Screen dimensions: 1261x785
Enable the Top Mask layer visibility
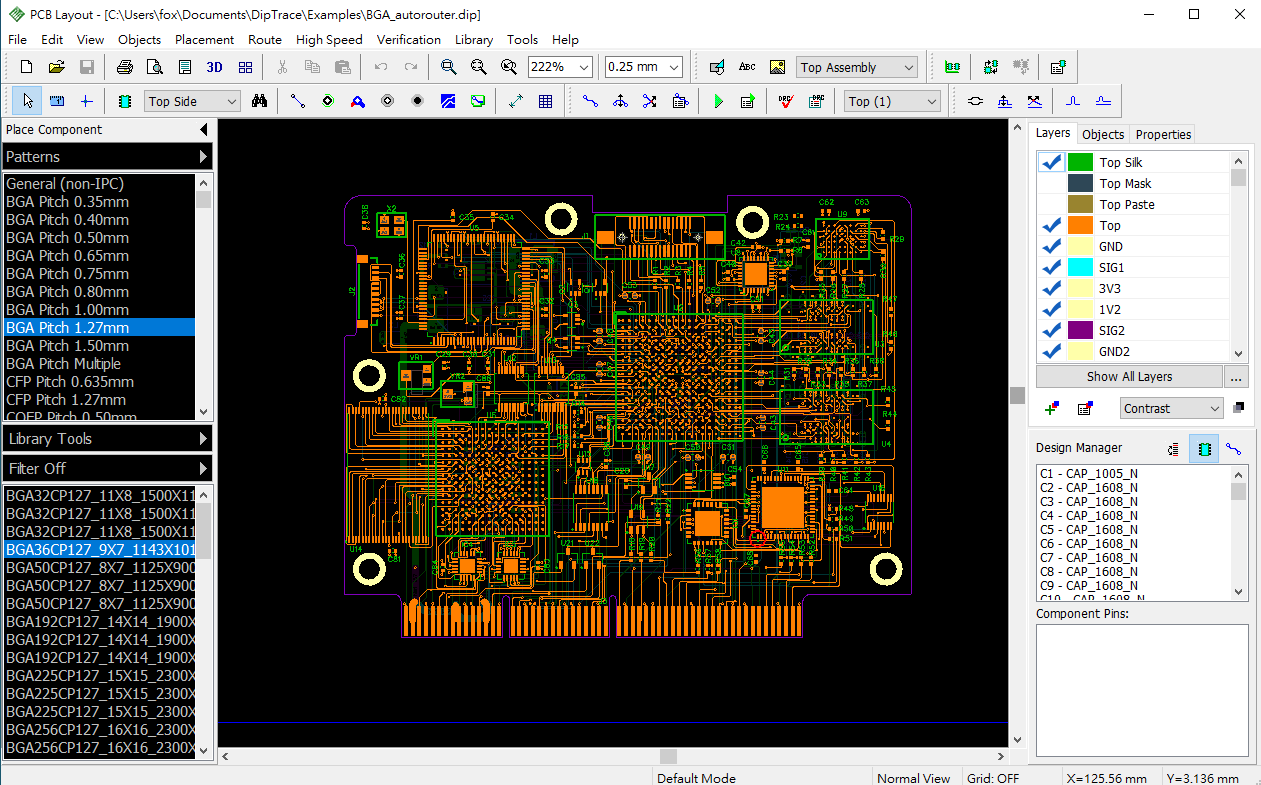coord(1051,183)
